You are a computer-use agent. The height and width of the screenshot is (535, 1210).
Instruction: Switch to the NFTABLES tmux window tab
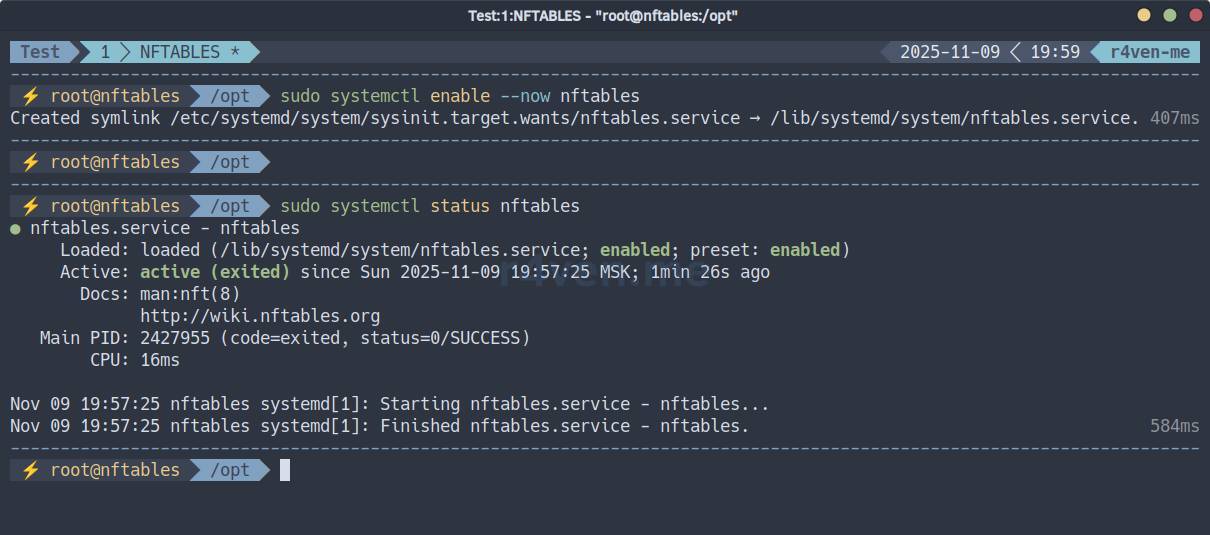179,52
